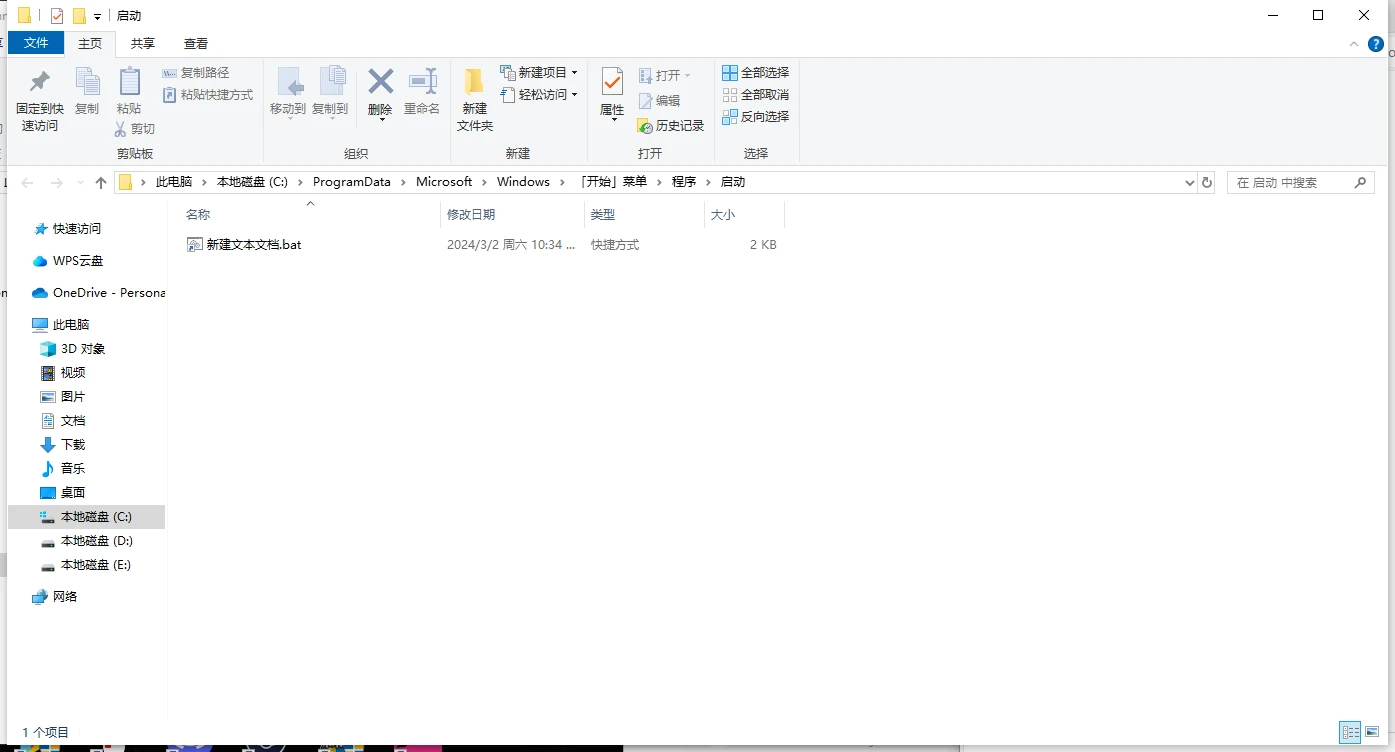Invert selection using 反向选择
The width and height of the screenshot is (1395, 752).
pyautogui.click(x=755, y=116)
